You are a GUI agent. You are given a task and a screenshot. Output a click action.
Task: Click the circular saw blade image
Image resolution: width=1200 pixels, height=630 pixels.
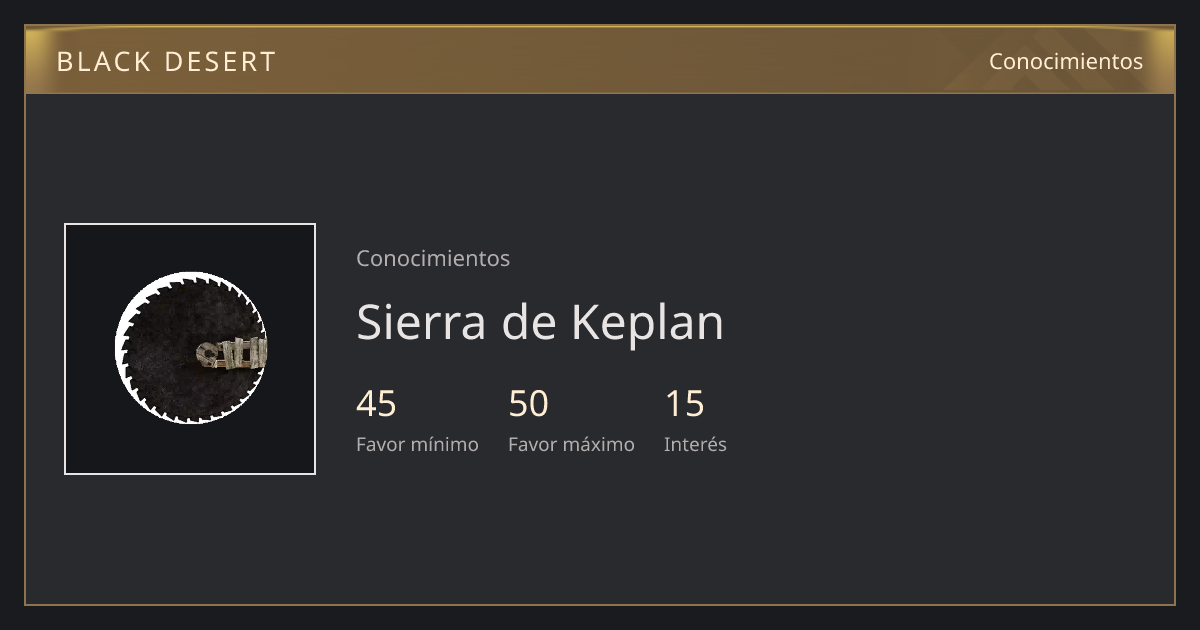click(190, 348)
